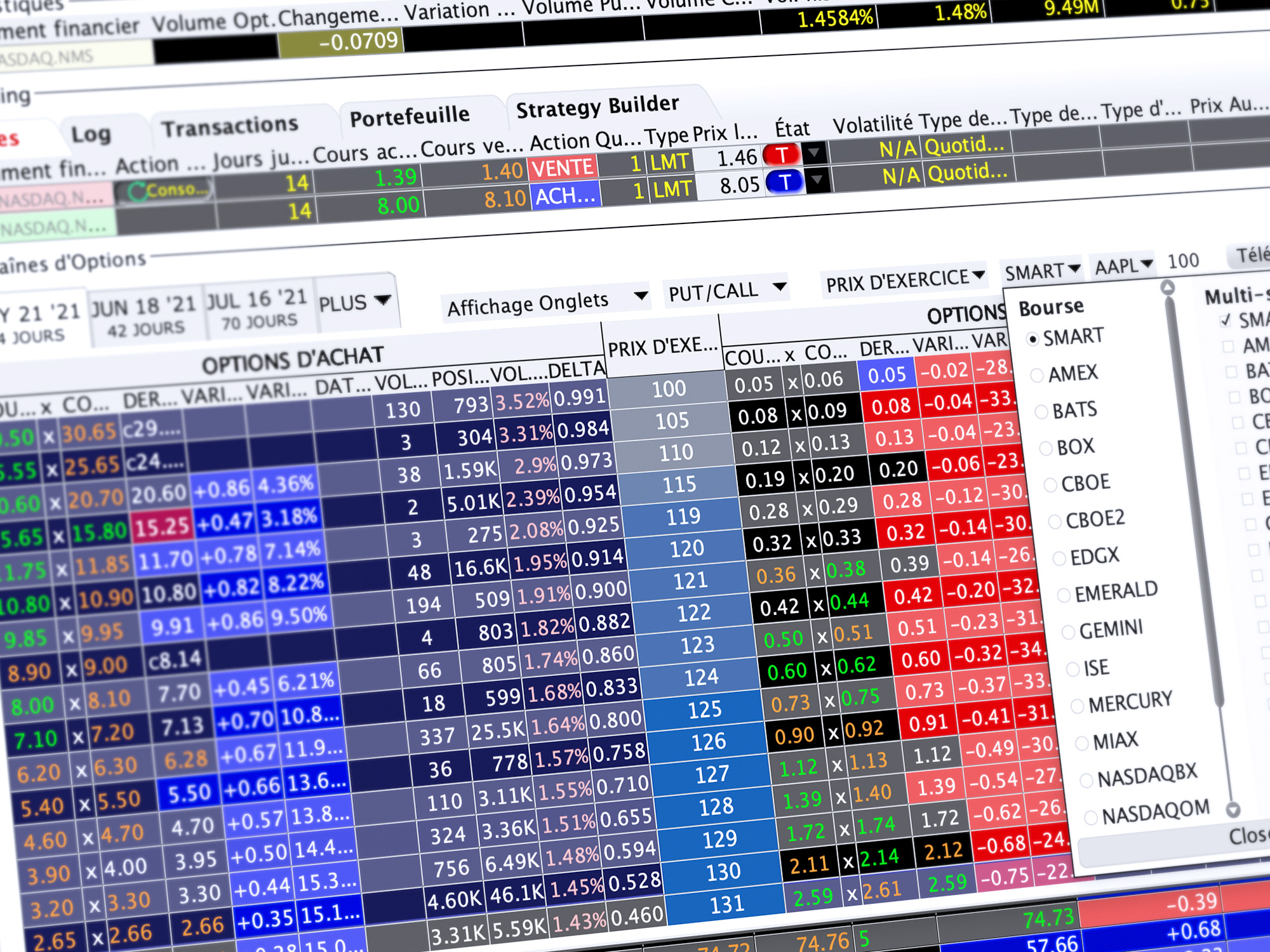Screen dimensions: 1270x952
Task: Click the Conso... button in orders row
Action: 165,190
